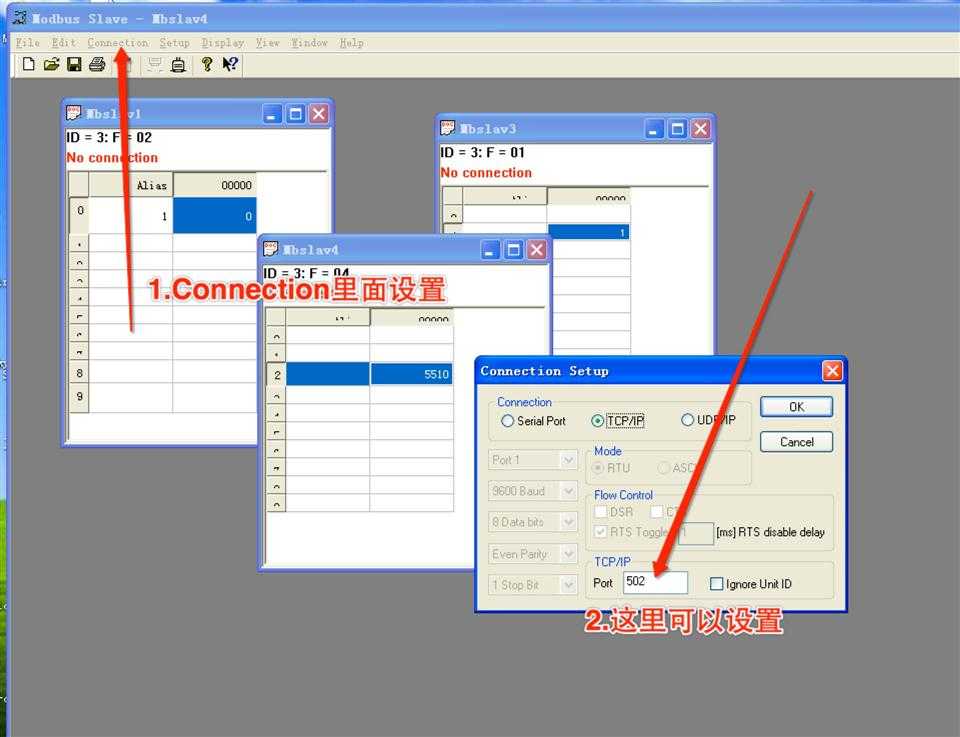Maximize the Mbslav4 child window
The image size is (960, 737).
[514, 249]
